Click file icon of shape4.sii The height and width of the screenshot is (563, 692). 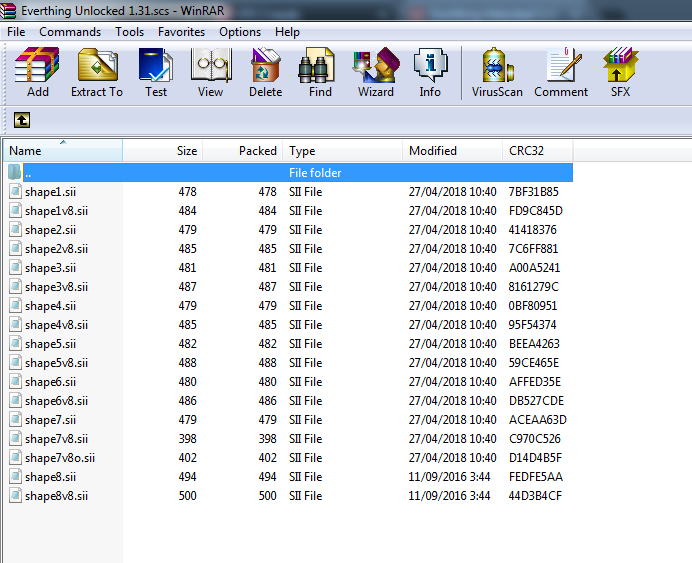[x=15, y=305]
